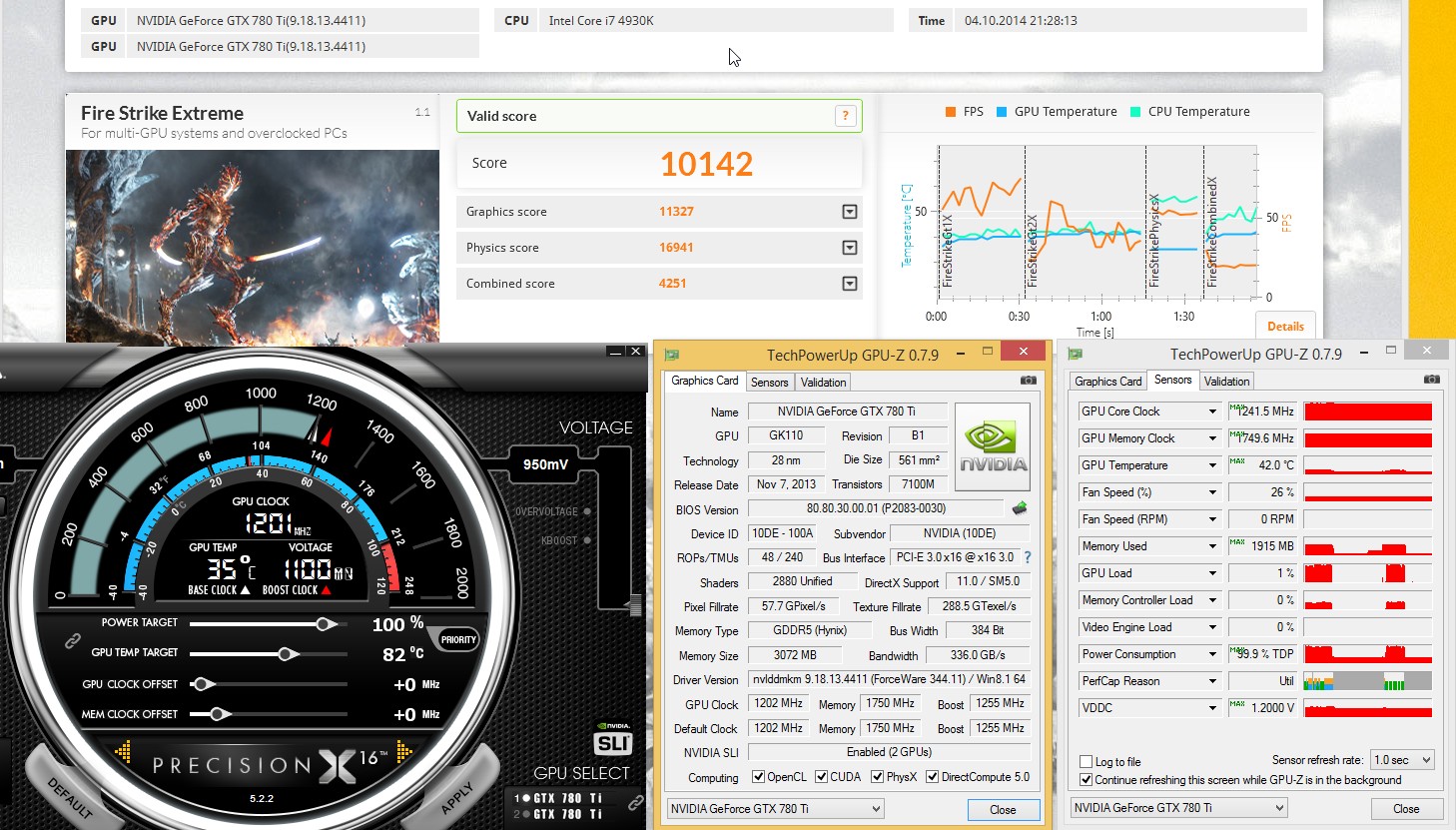Image resolution: width=1456 pixels, height=830 pixels.
Task: Click the Power Target slider handle
Action: pos(325,624)
